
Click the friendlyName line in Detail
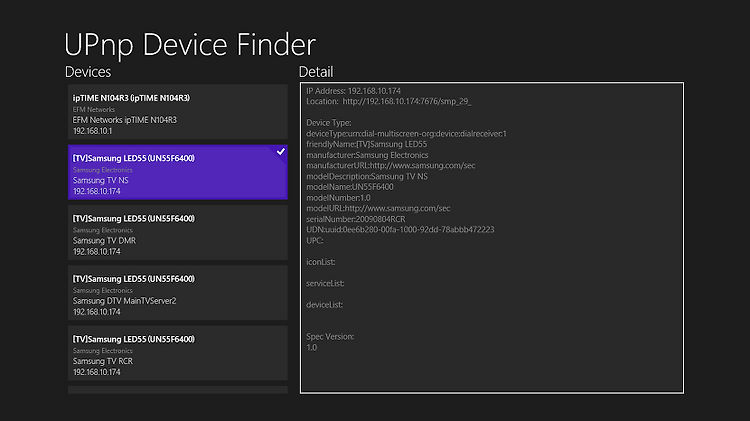(x=366, y=144)
